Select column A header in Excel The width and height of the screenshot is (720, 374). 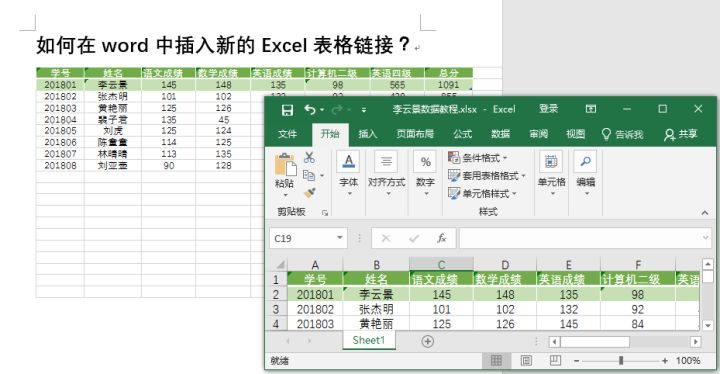[x=315, y=265]
